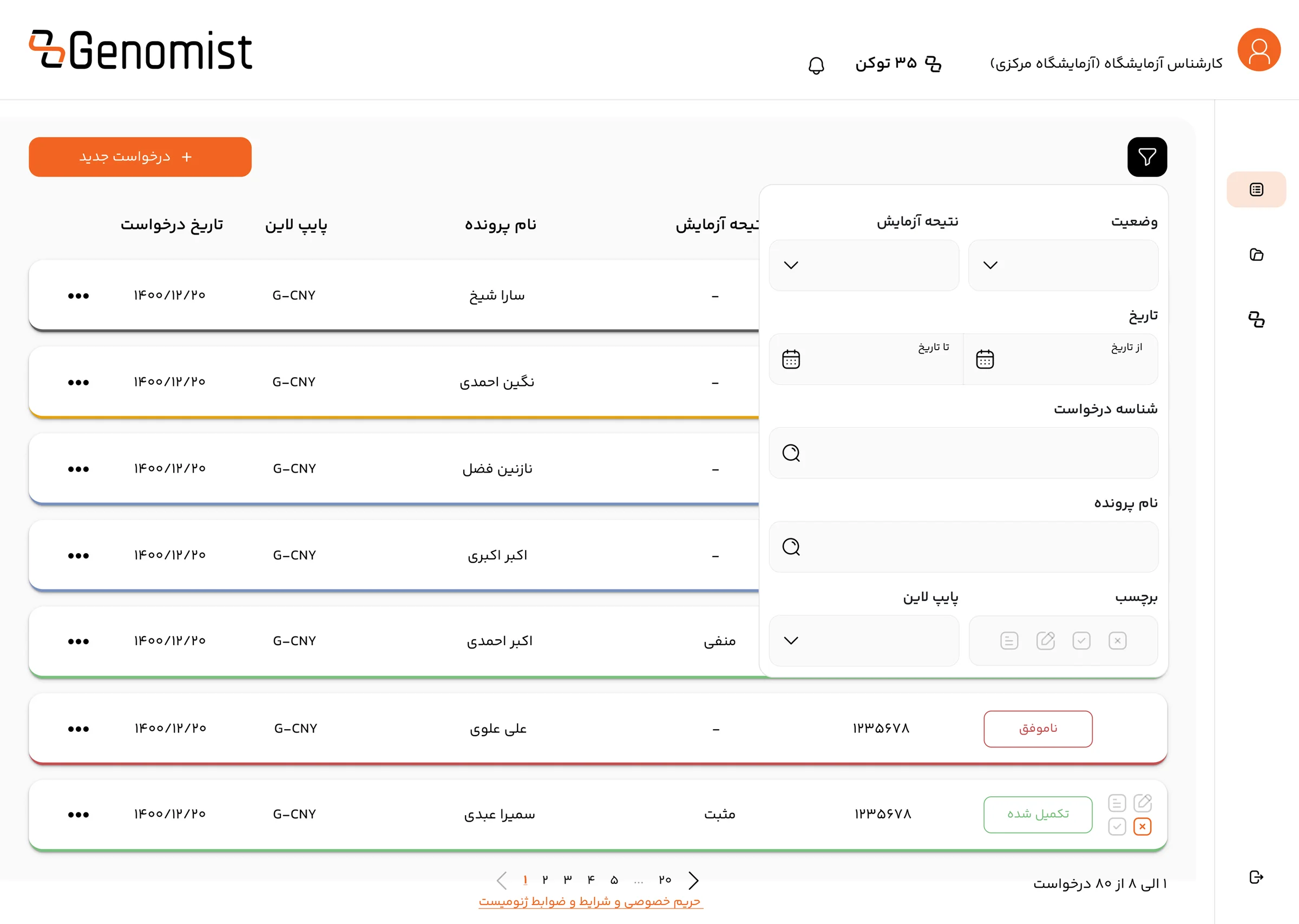Viewport: 1299px width, 924px height.
Task: Open the 'از تاریخ' calendar picker
Action: [x=985, y=359]
